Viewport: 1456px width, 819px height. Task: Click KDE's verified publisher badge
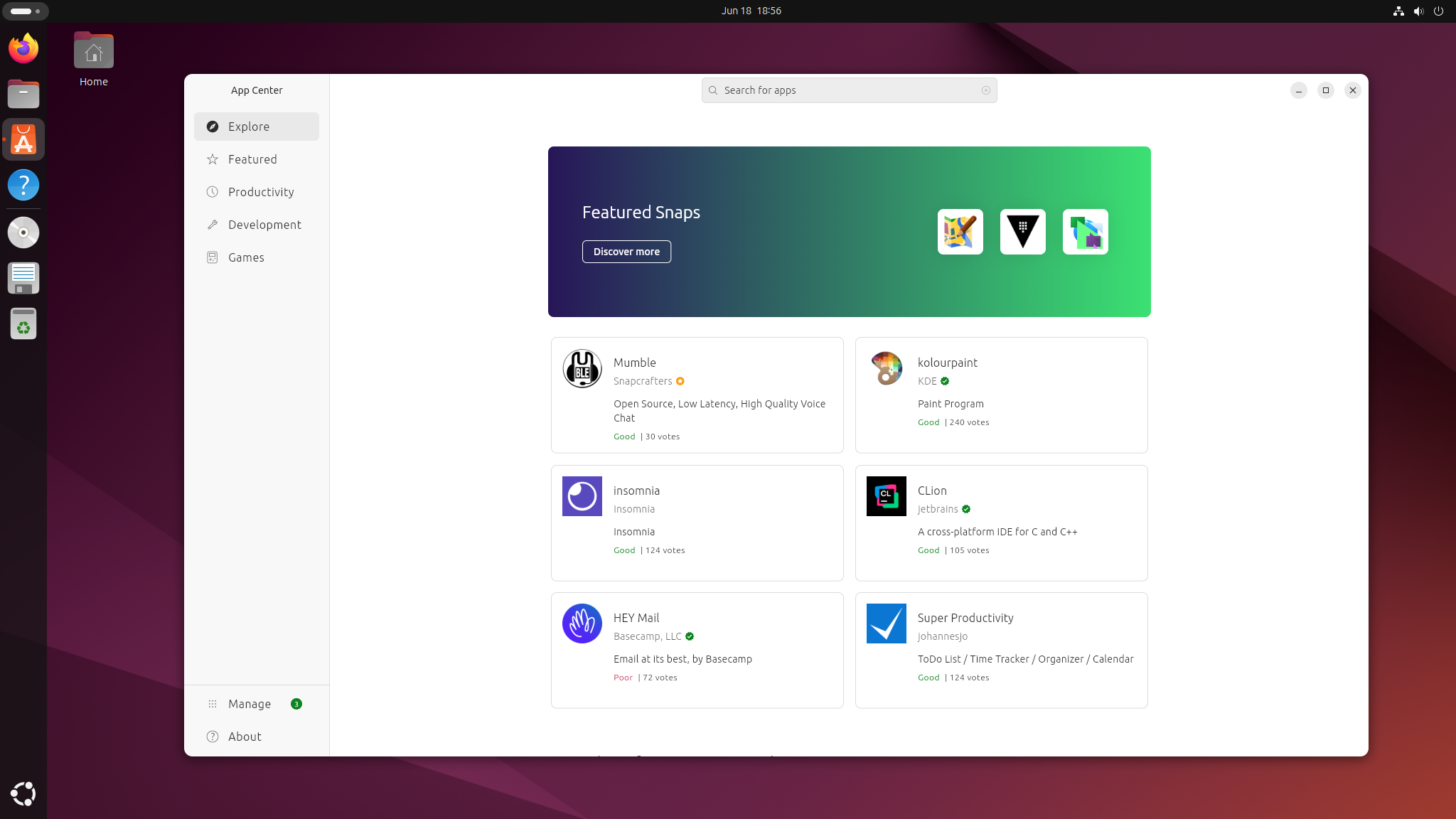click(944, 381)
